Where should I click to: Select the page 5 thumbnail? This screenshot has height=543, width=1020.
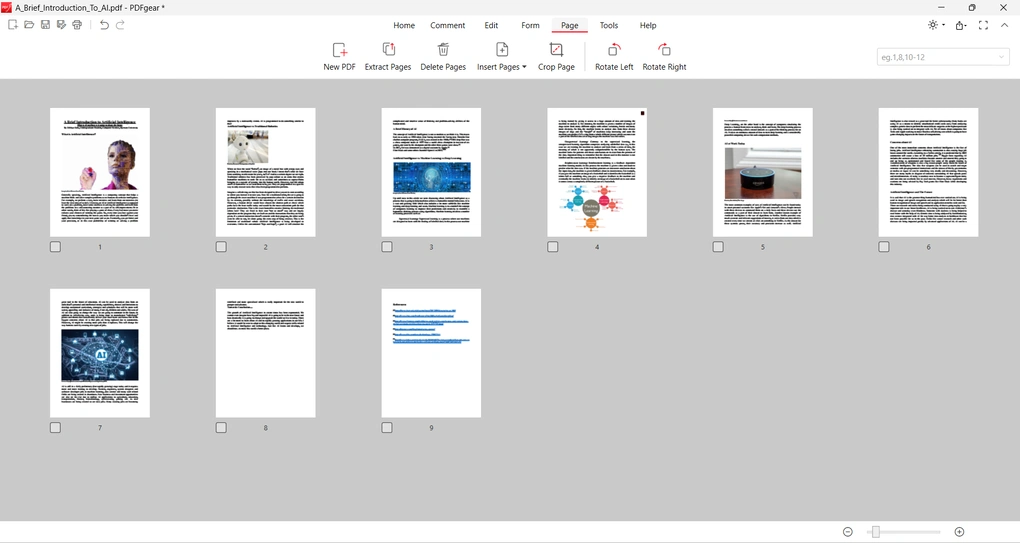(762, 172)
